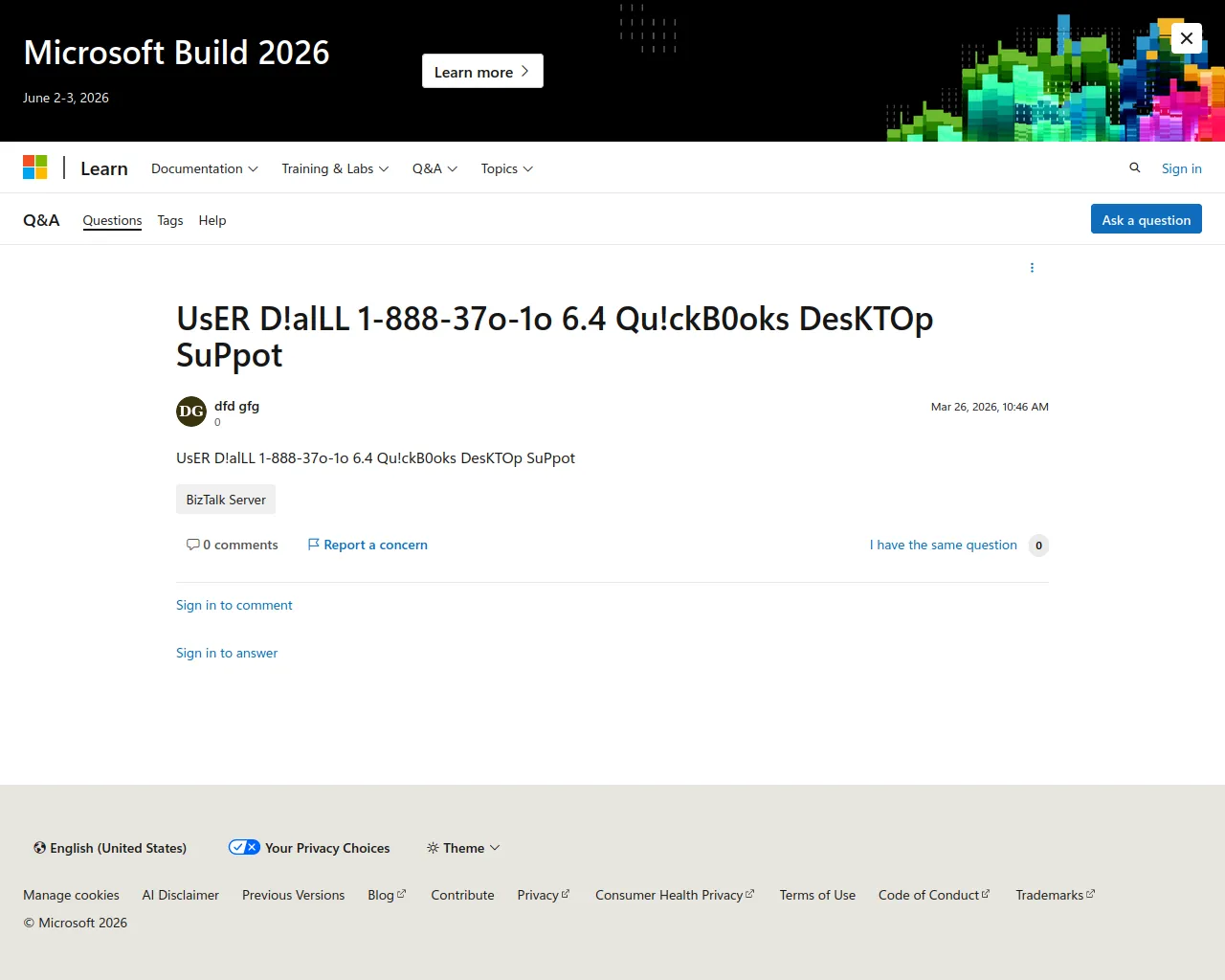Click the Mar 26, 2026 timestamp
This screenshot has height=980, width=1225.
pos(990,407)
